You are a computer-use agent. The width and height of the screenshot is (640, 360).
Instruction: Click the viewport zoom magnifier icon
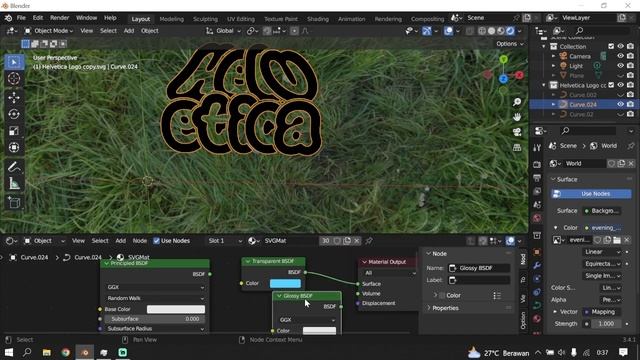(517, 102)
